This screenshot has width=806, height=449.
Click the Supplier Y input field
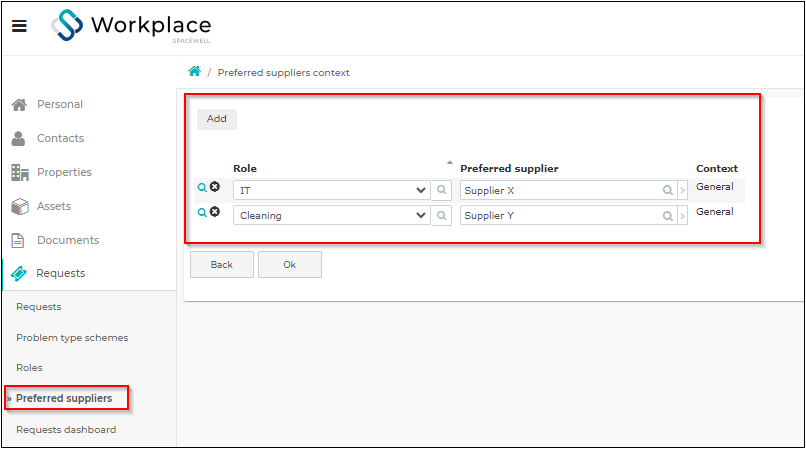569,215
